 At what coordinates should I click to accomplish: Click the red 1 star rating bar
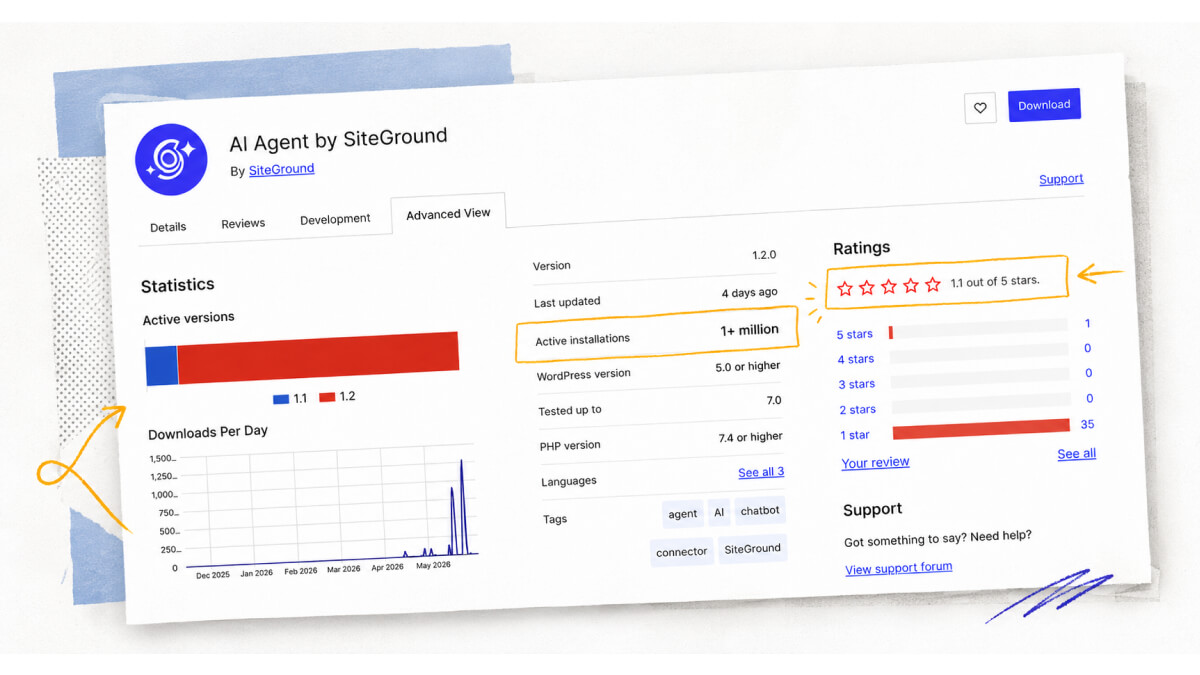[x=981, y=427]
